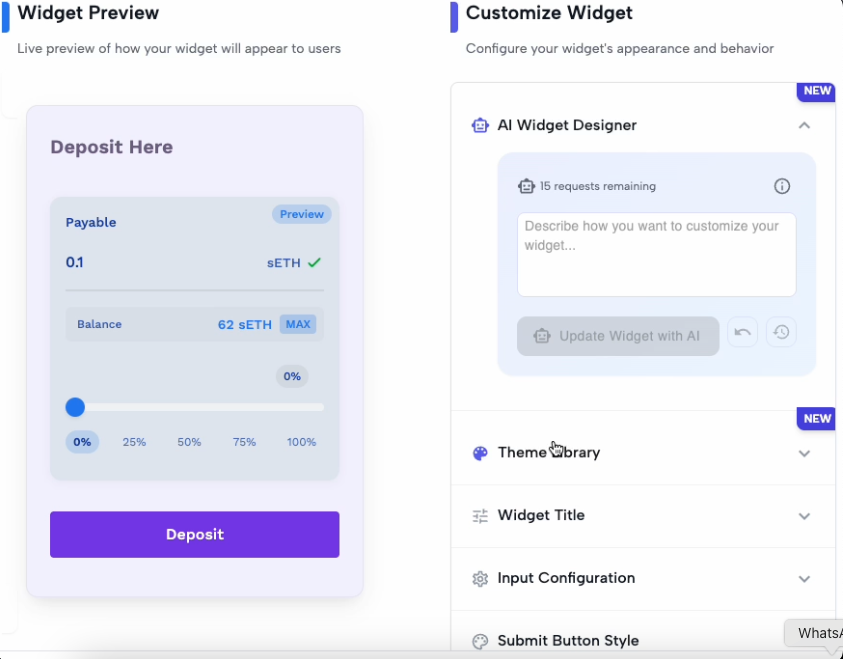Click the widget description text box
The image size is (843, 659).
(656, 254)
